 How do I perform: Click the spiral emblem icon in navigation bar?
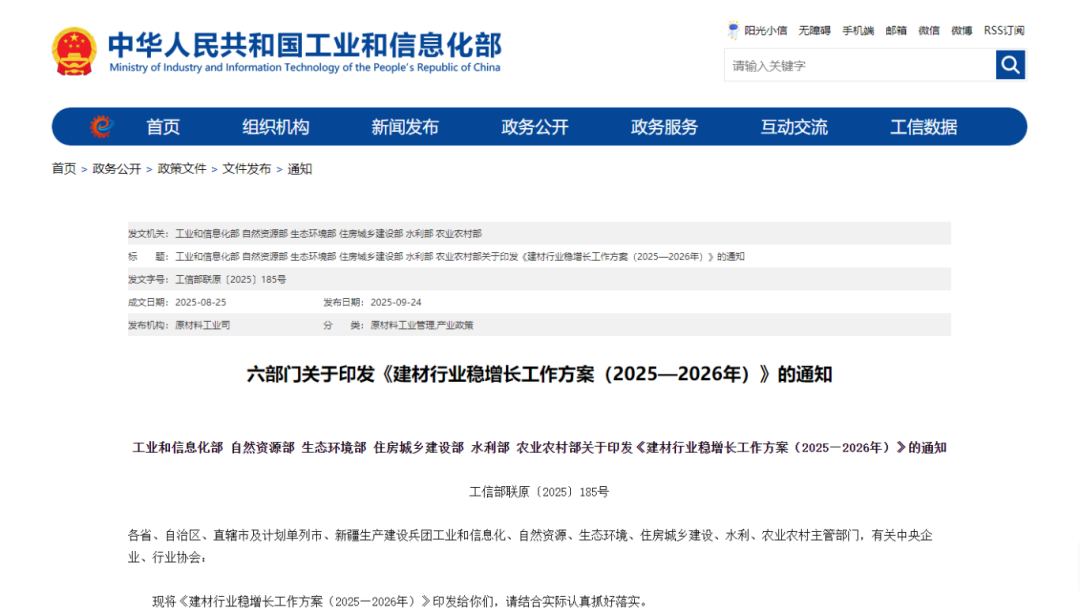[x=99, y=126]
